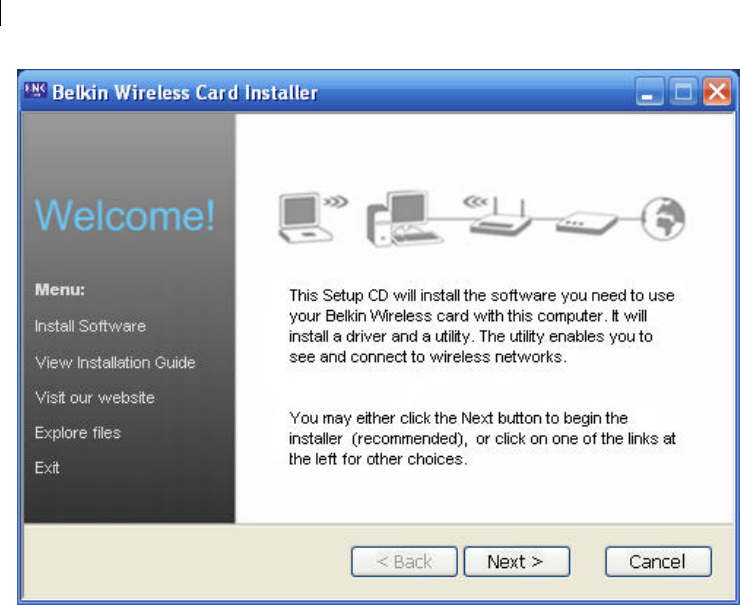Select Exit in the left menu
This screenshot has width=740, height=605.
coord(47,468)
